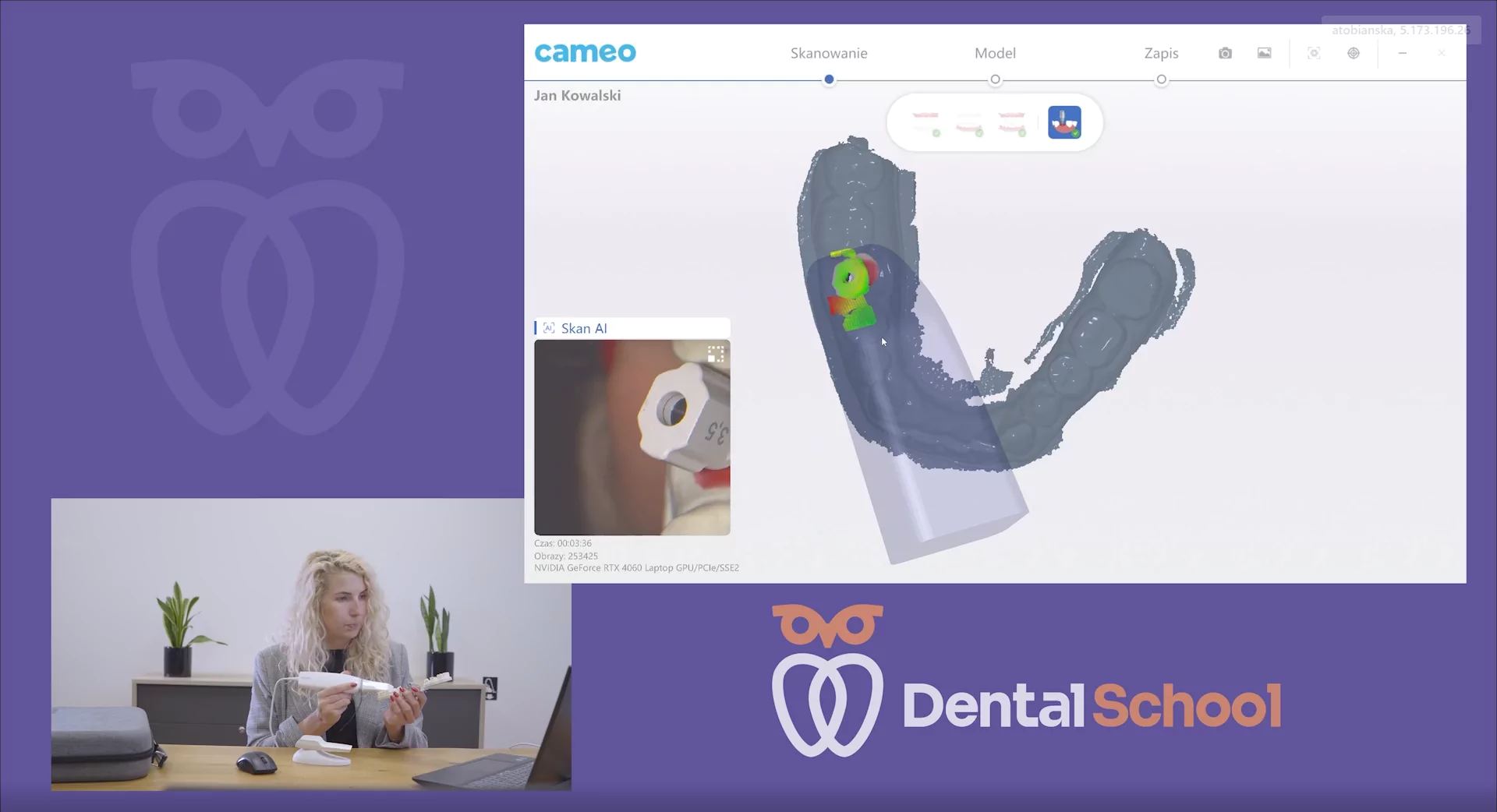Open the camera snapshot tool
1497x812 pixels.
tap(1225, 53)
